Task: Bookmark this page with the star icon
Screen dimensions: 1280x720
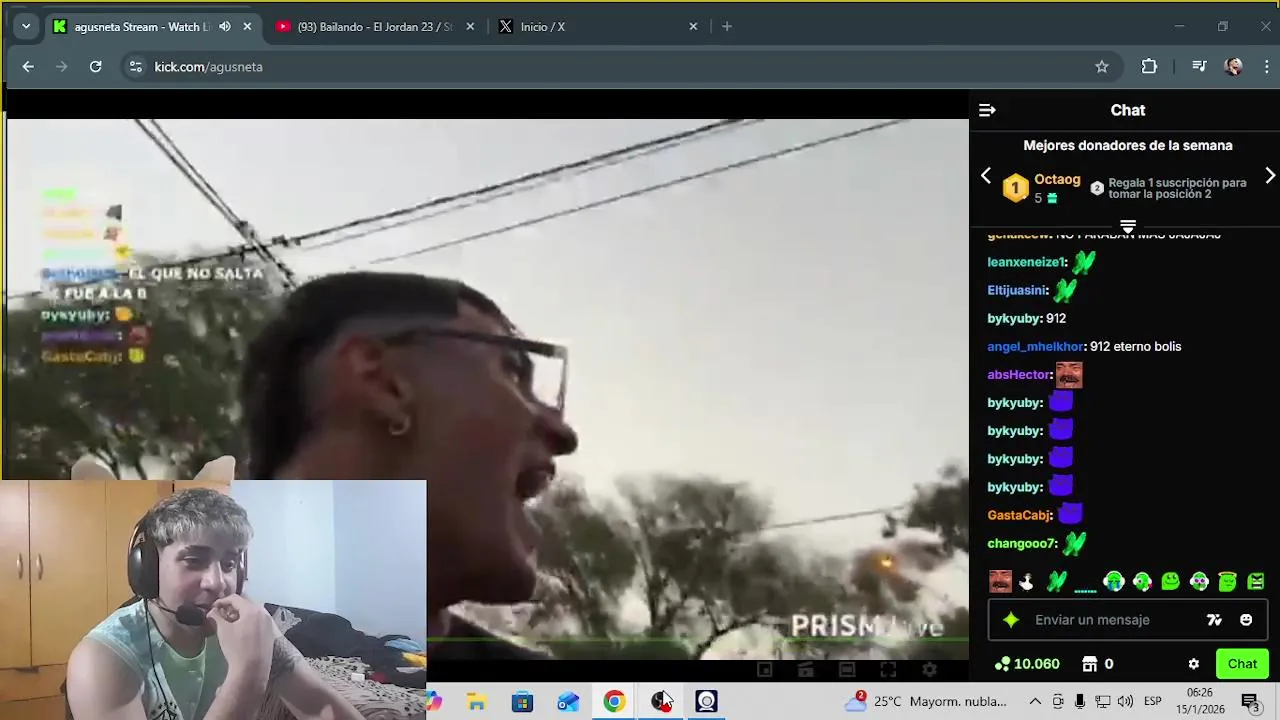Action: [1102, 67]
